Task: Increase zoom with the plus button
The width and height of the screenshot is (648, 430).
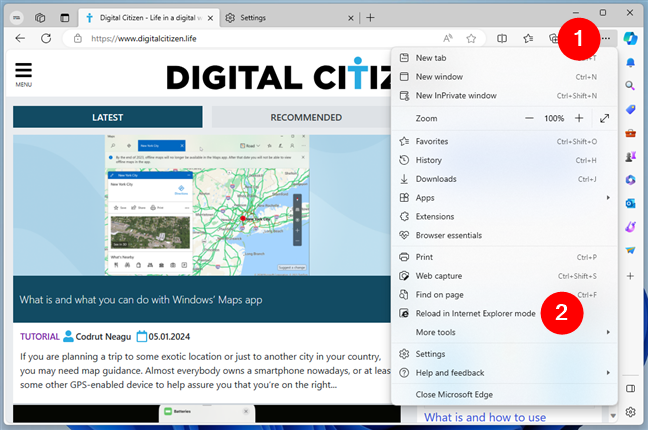Action: point(579,118)
